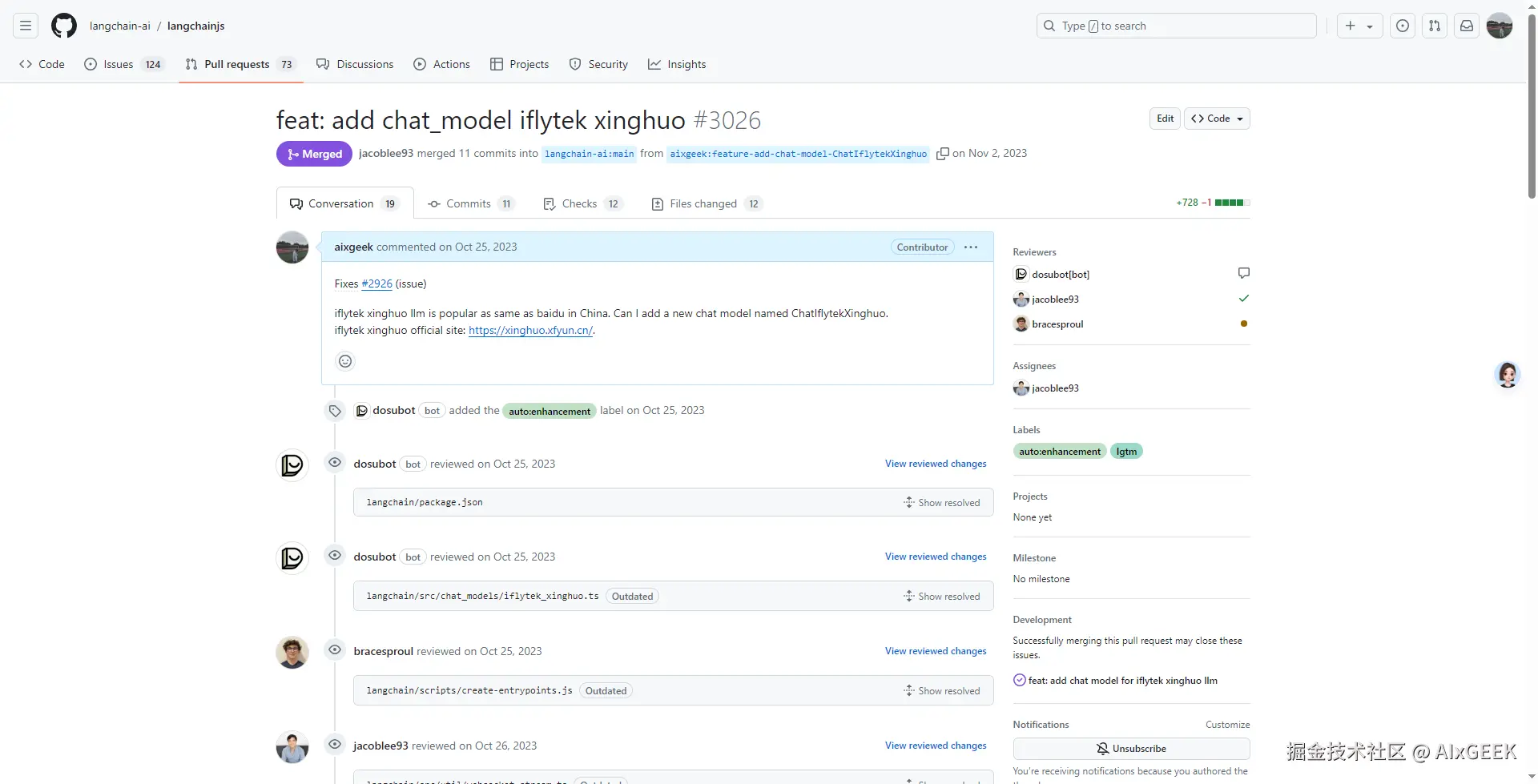
Task: Switch to the Commits tab
Action: [470, 203]
